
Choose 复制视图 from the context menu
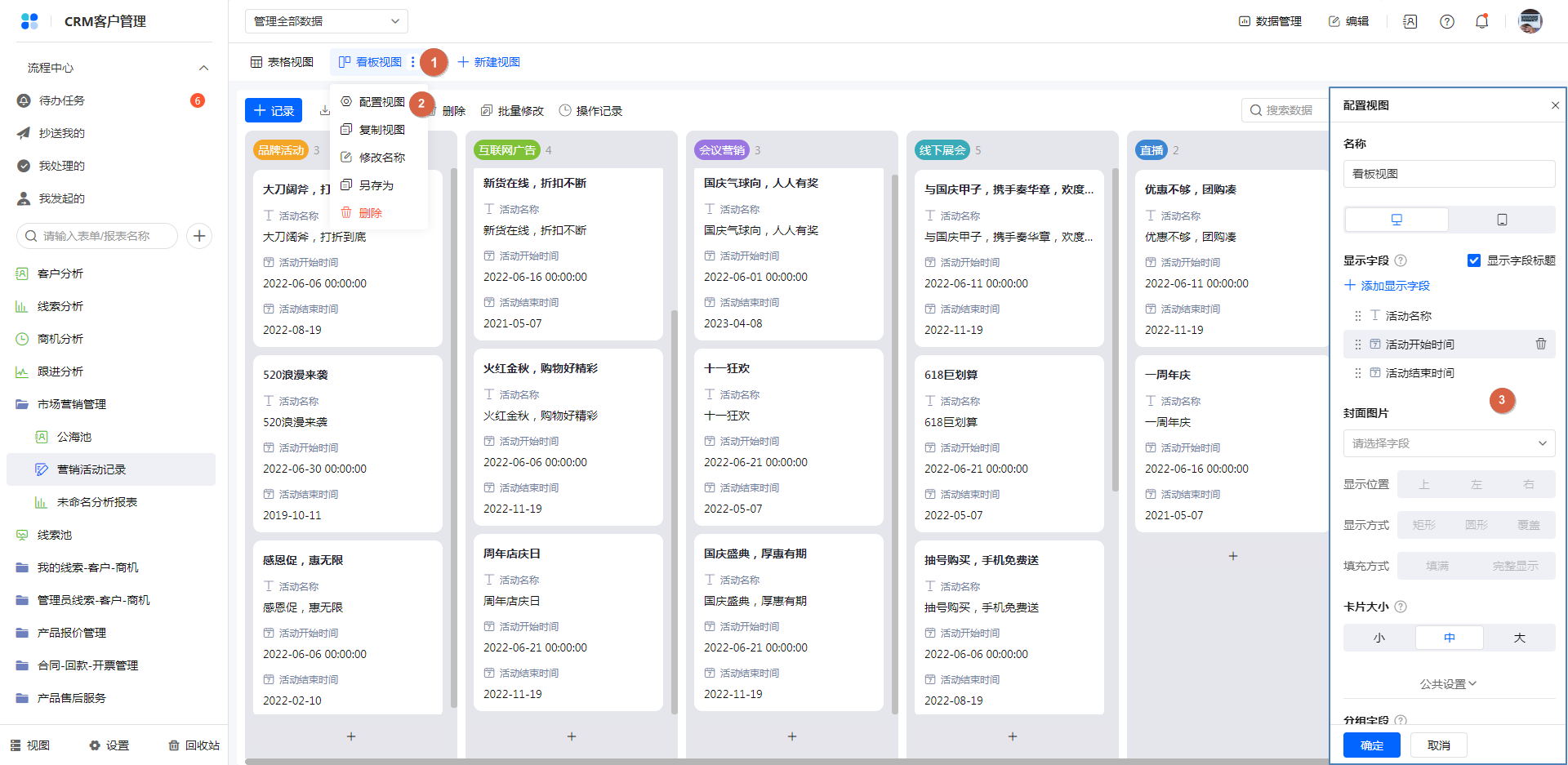[x=381, y=130]
